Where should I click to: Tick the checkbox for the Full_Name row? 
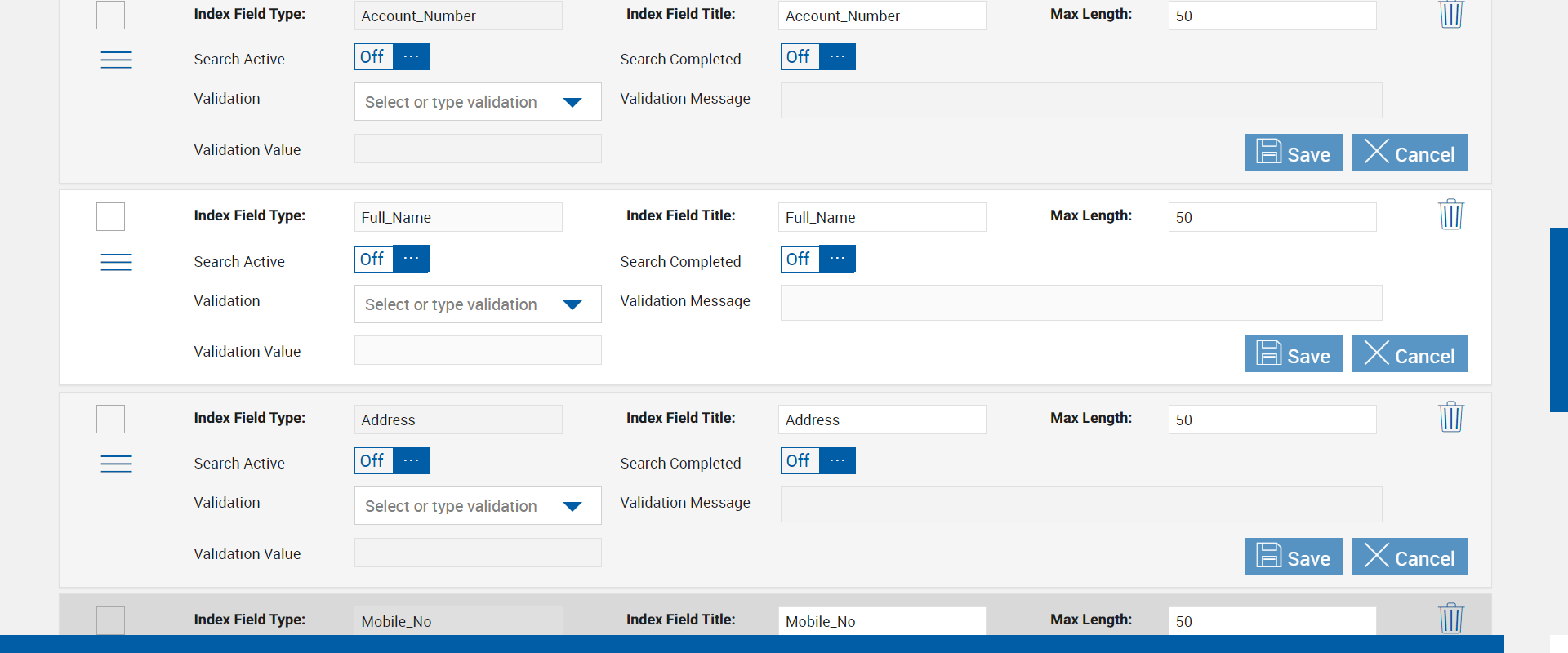[x=111, y=217]
